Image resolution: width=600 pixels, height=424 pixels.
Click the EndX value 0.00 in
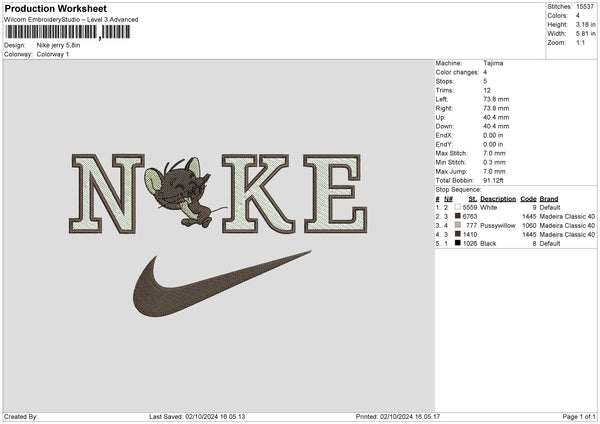pyautogui.click(x=493, y=135)
